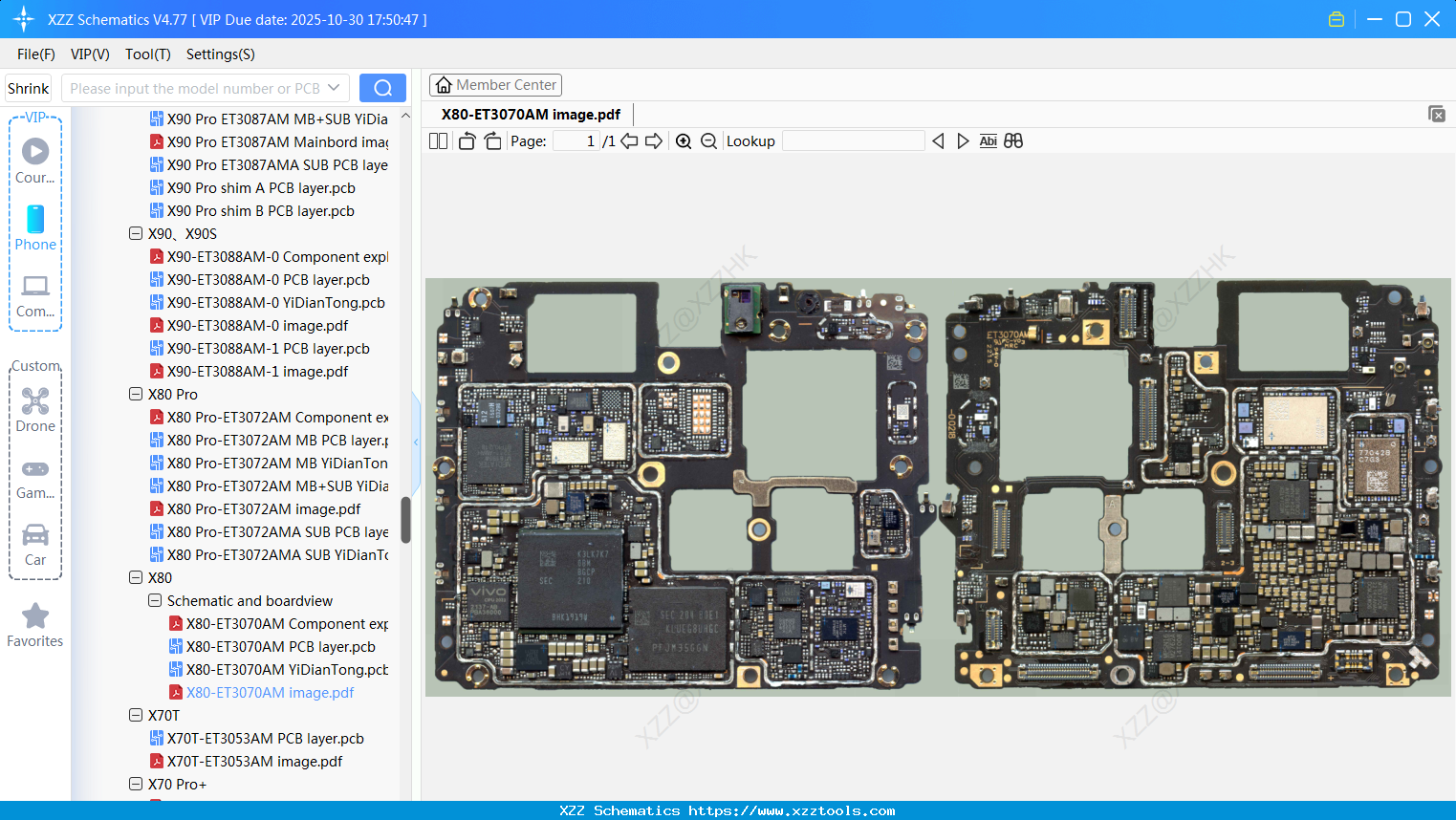
Task: Enable the binoculars compare view
Action: pos(1012,140)
